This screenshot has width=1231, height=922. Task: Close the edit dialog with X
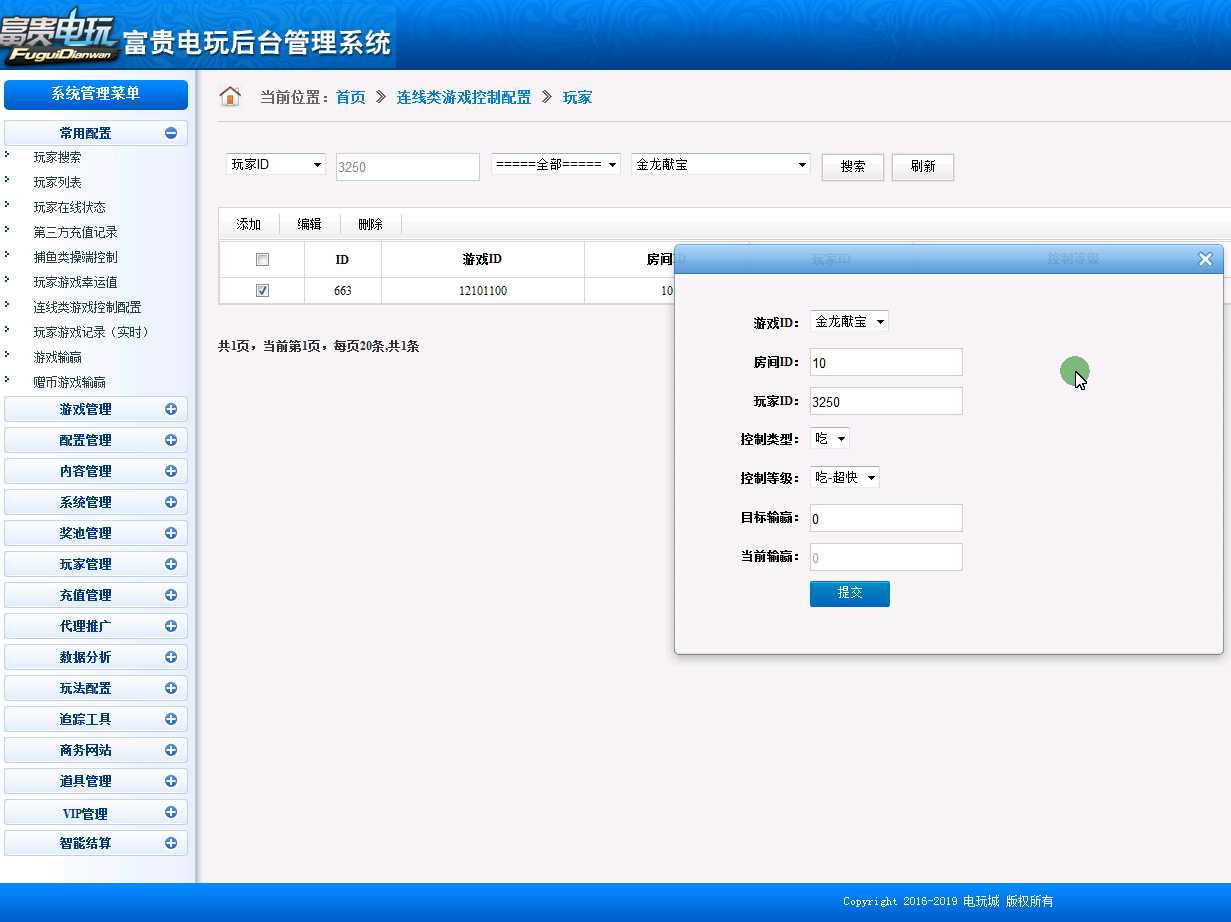pyautogui.click(x=1205, y=259)
